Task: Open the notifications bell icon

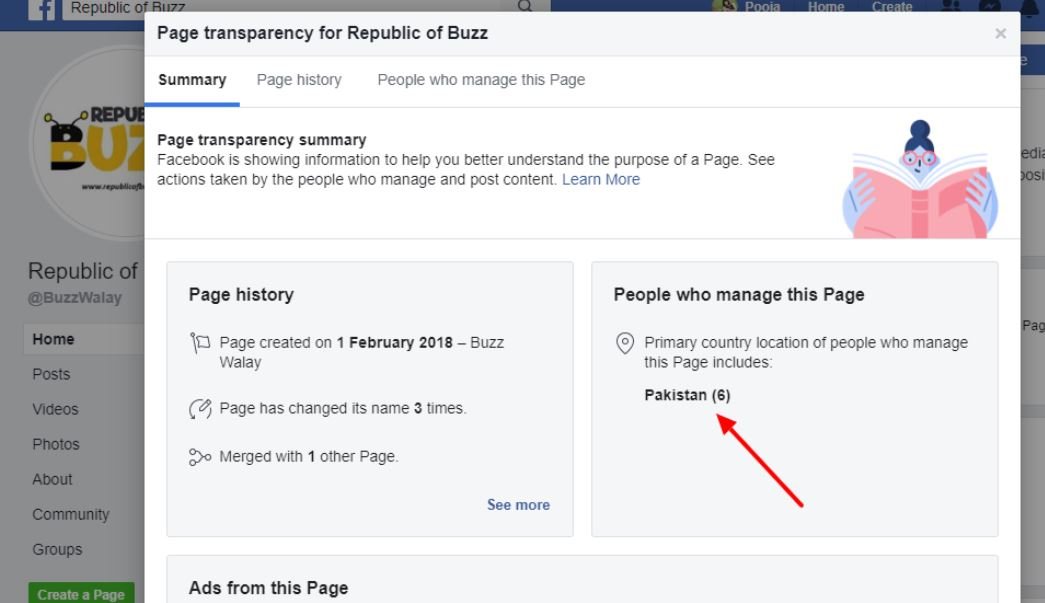Action: click(1029, 7)
